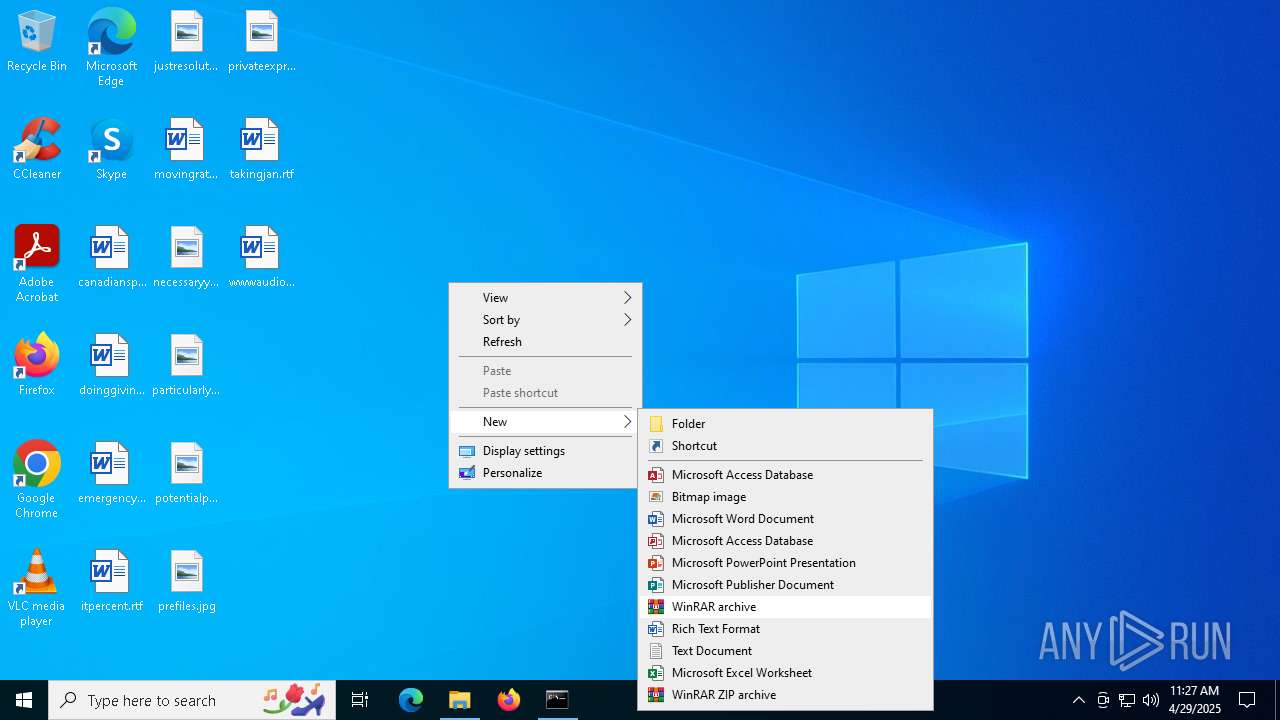Select the wwwaudio... Word file
The image size is (1280, 720).
[x=261, y=258]
